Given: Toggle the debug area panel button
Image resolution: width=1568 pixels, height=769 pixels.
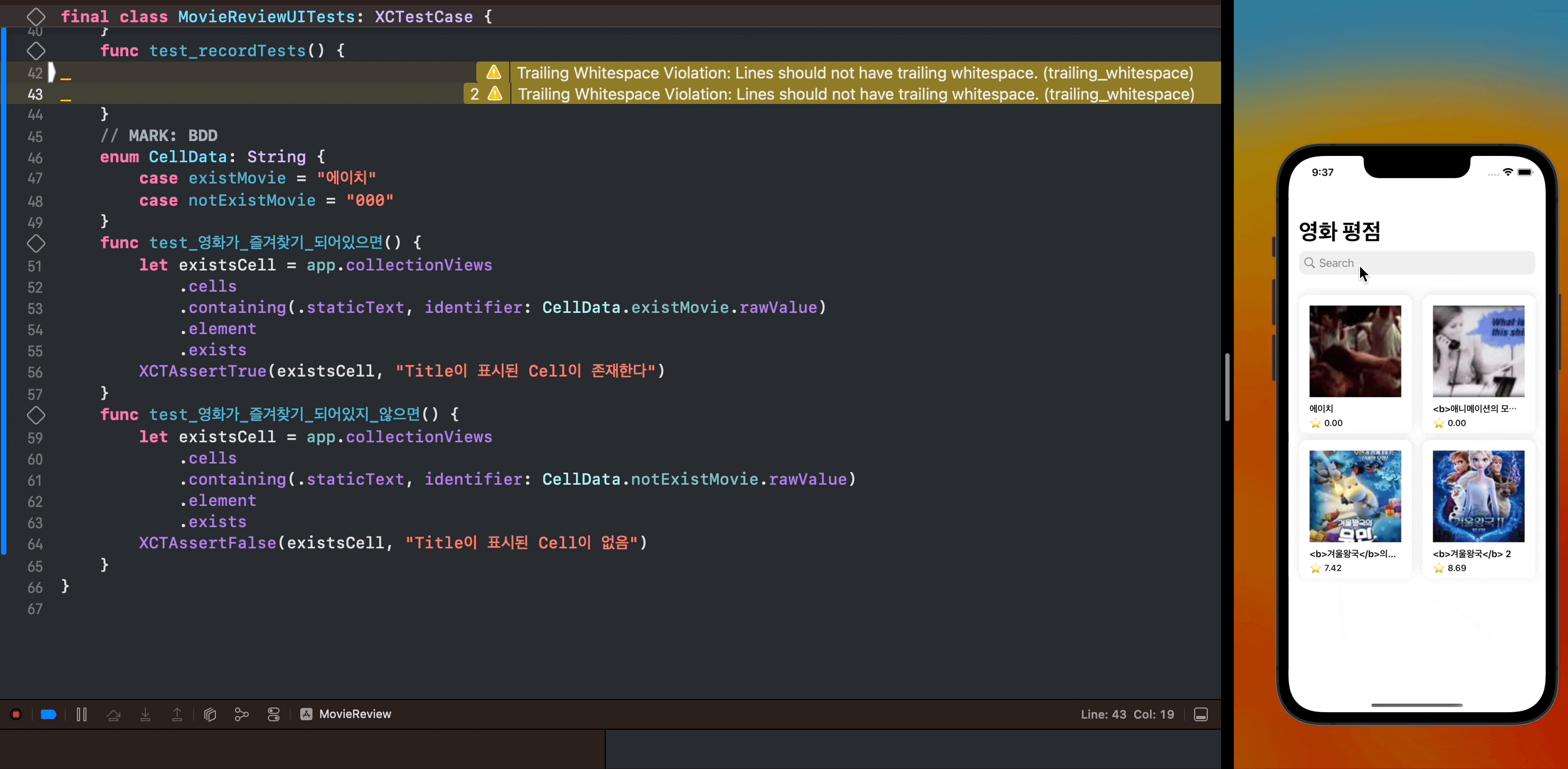Looking at the screenshot, I should (x=1200, y=714).
